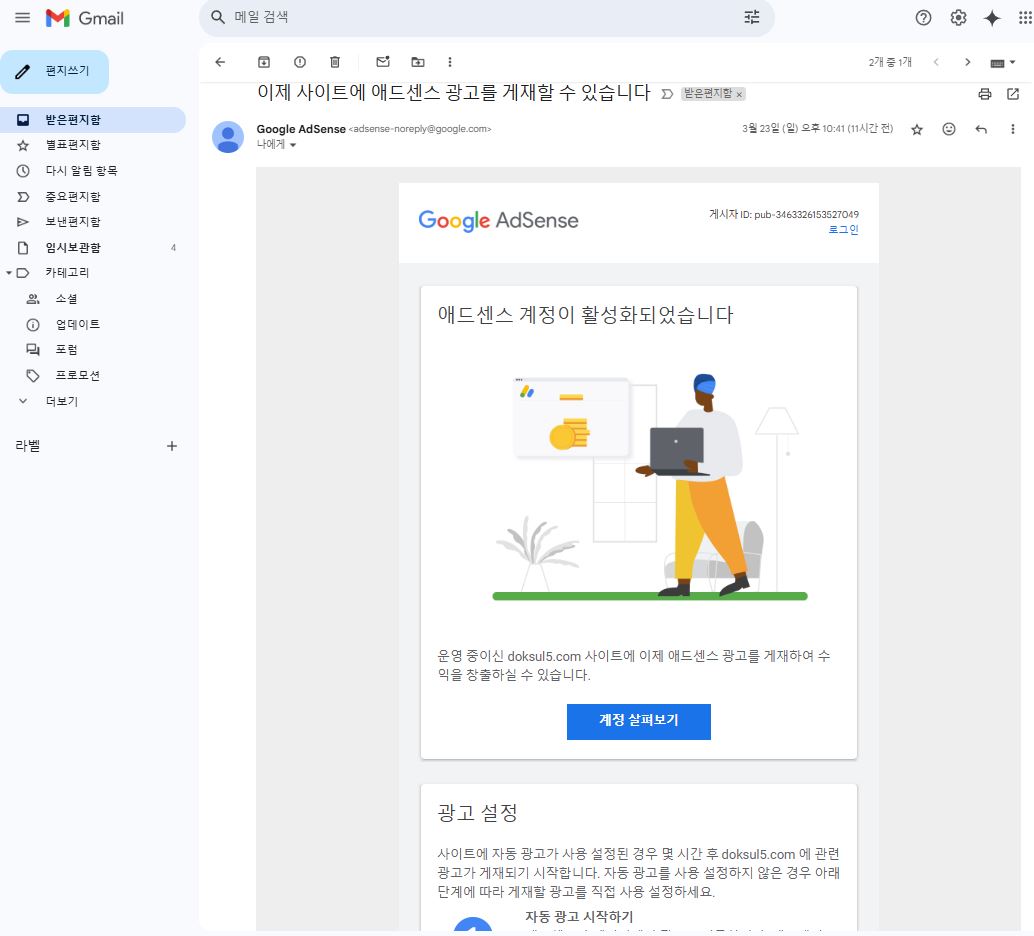Open message more options menu
1034x936 pixels.
pyautogui.click(x=1013, y=129)
